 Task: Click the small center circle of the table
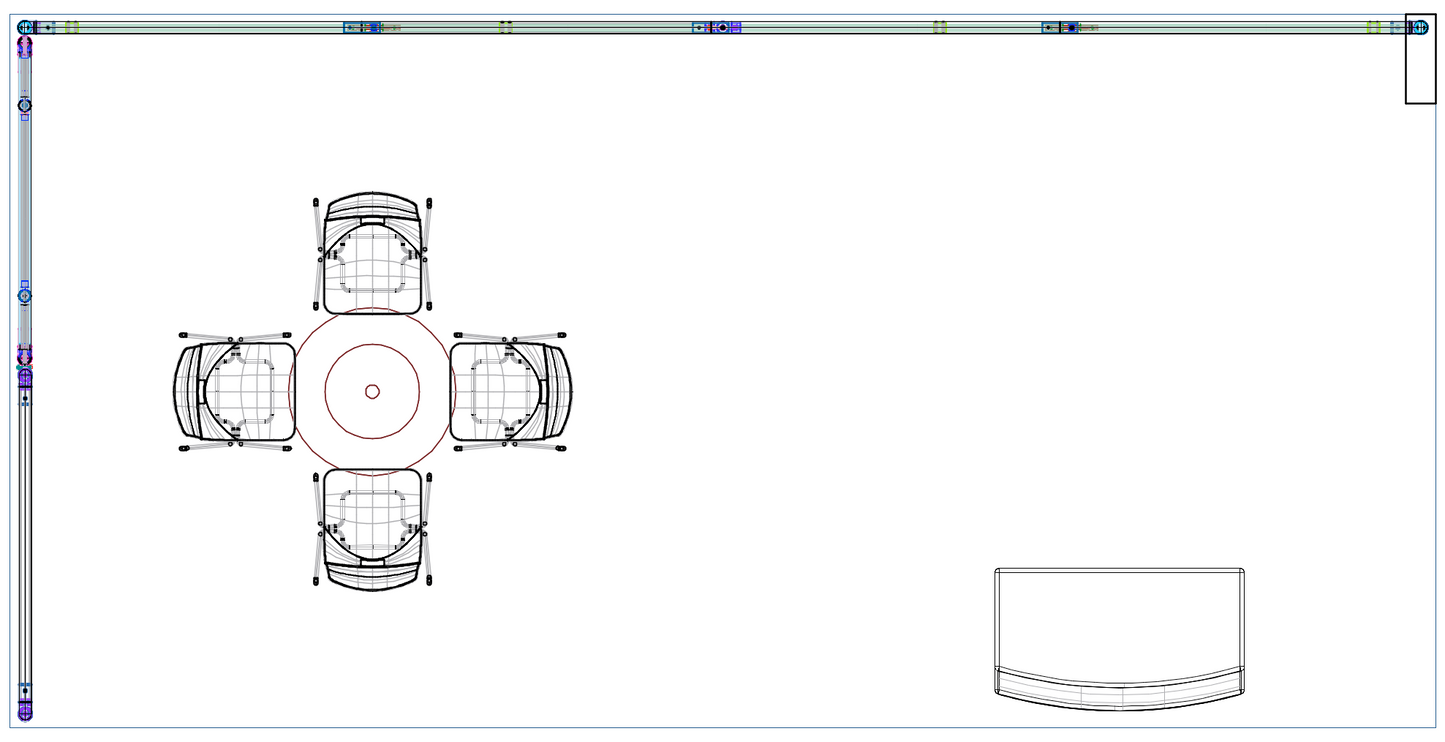(x=372, y=391)
